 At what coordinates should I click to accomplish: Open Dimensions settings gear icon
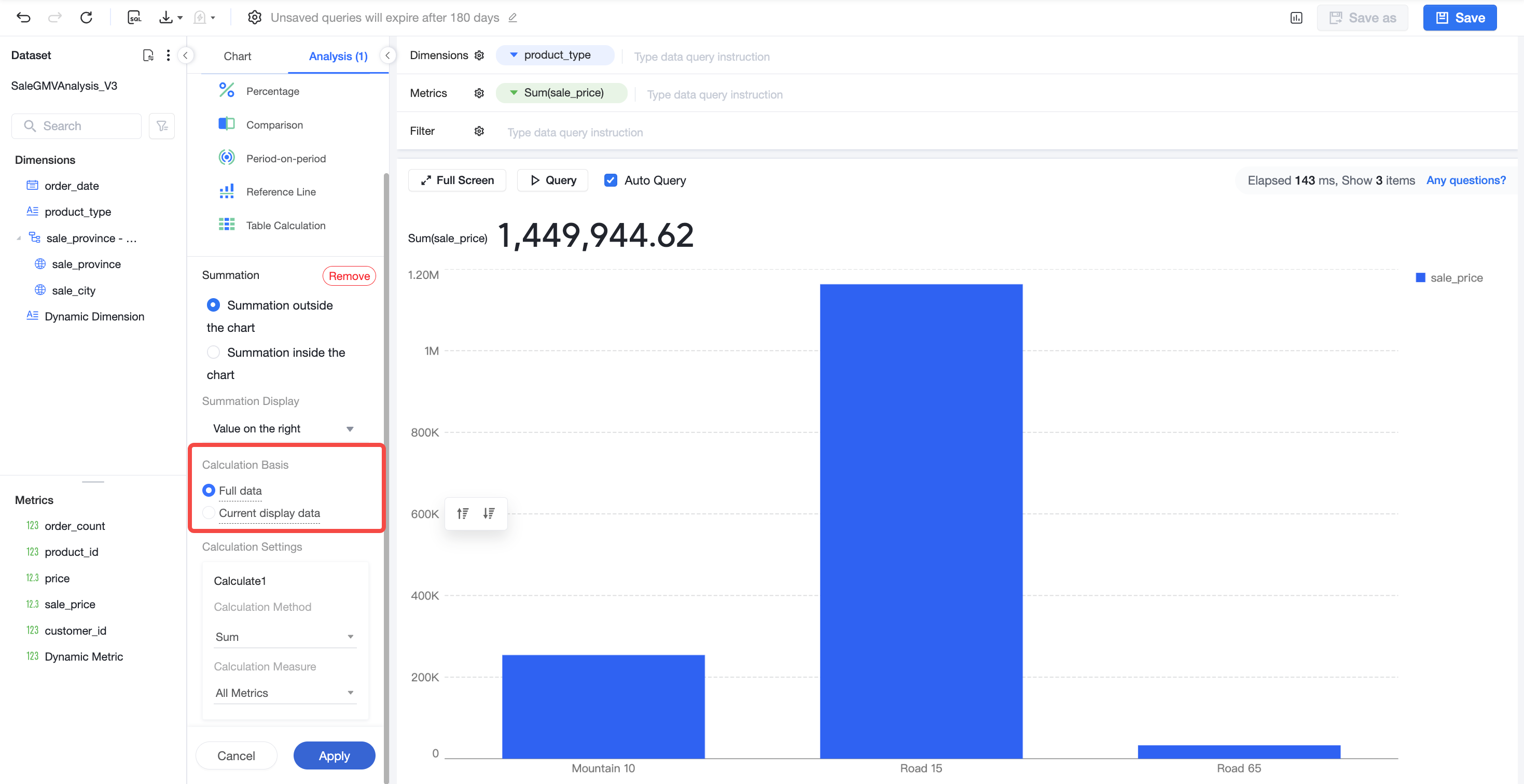(479, 55)
